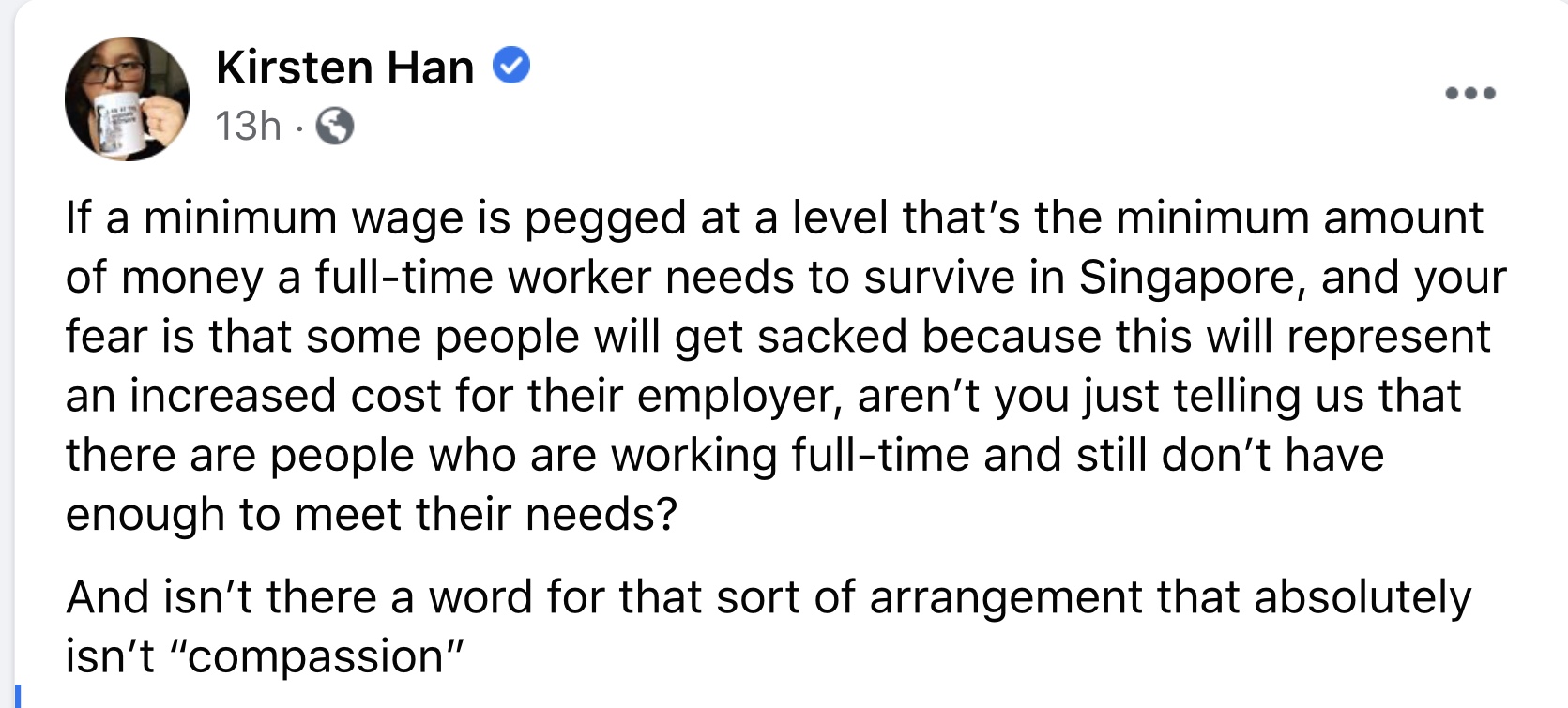The image size is (1568, 708).
Task: Click the paragraph starting "And isn't there"
Action: 768,597
